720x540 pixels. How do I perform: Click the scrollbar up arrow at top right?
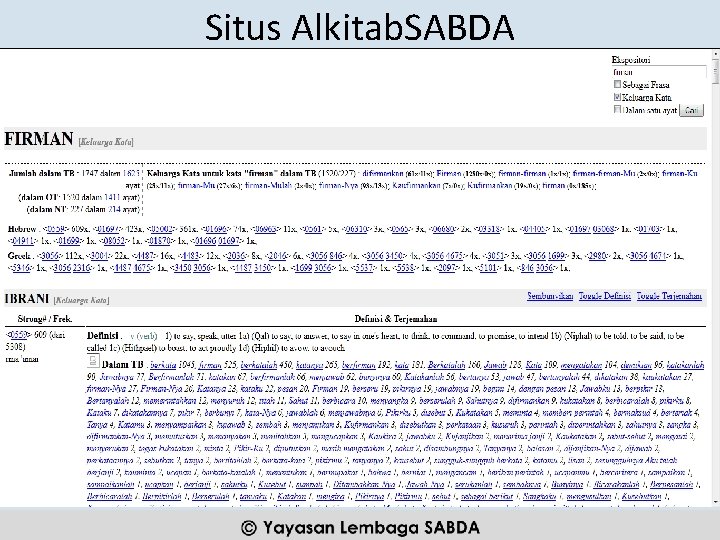(x=715, y=54)
